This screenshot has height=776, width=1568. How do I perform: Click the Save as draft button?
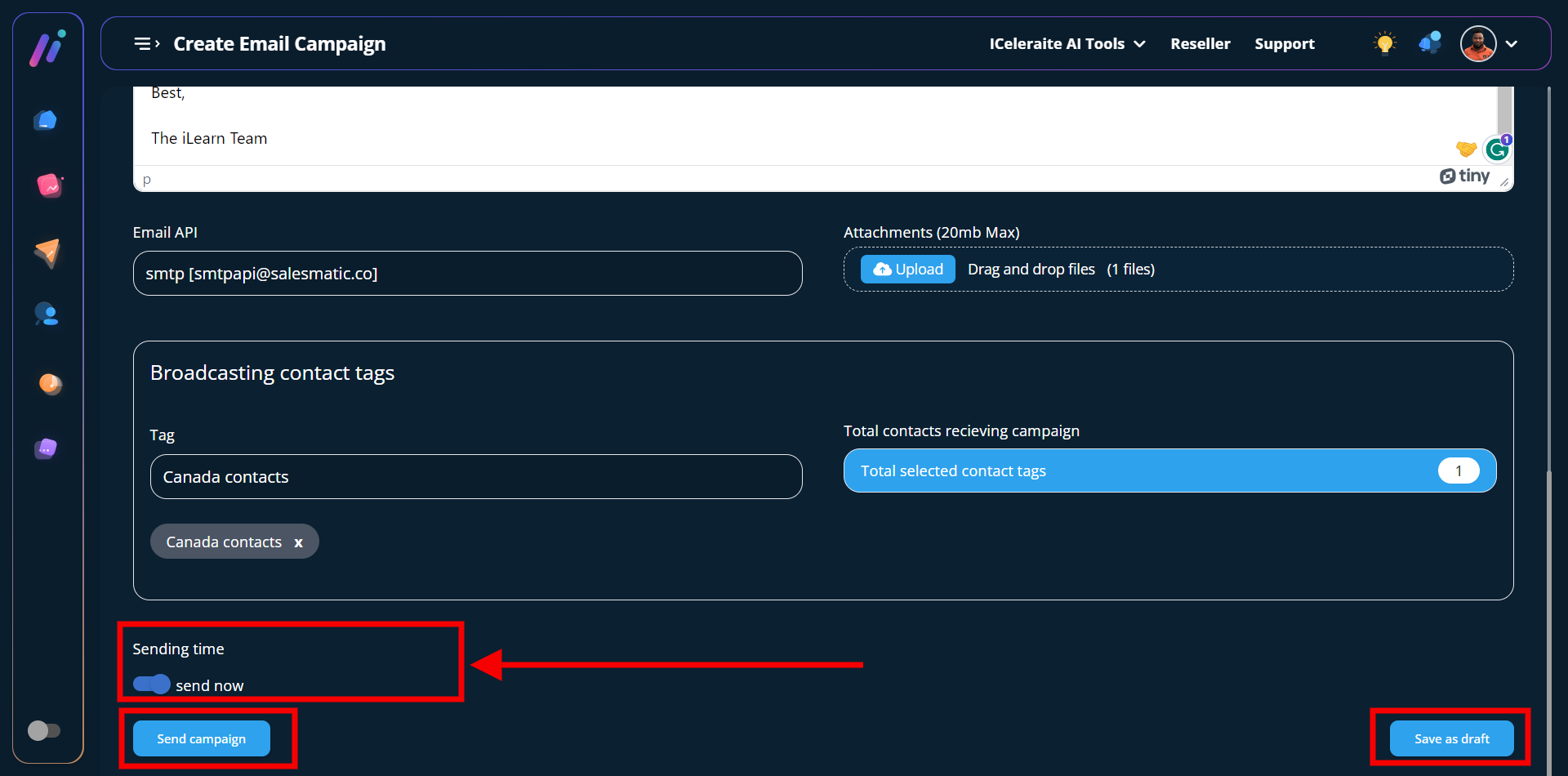1451,738
